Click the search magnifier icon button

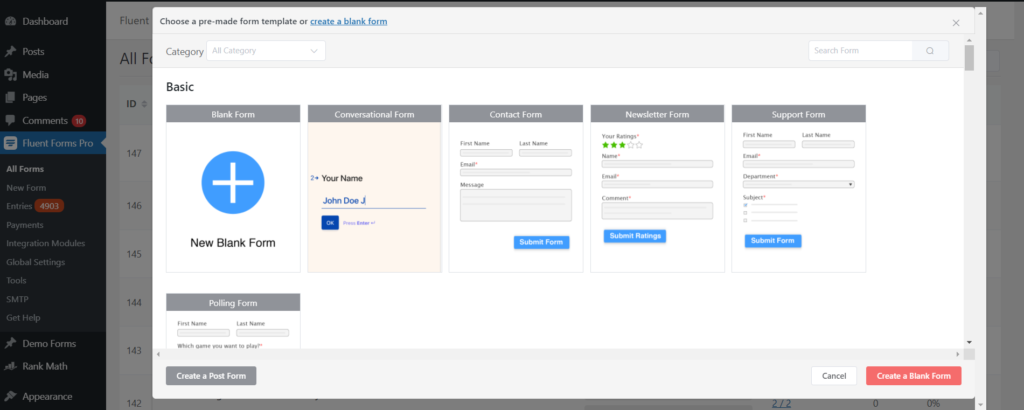(x=930, y=51)
